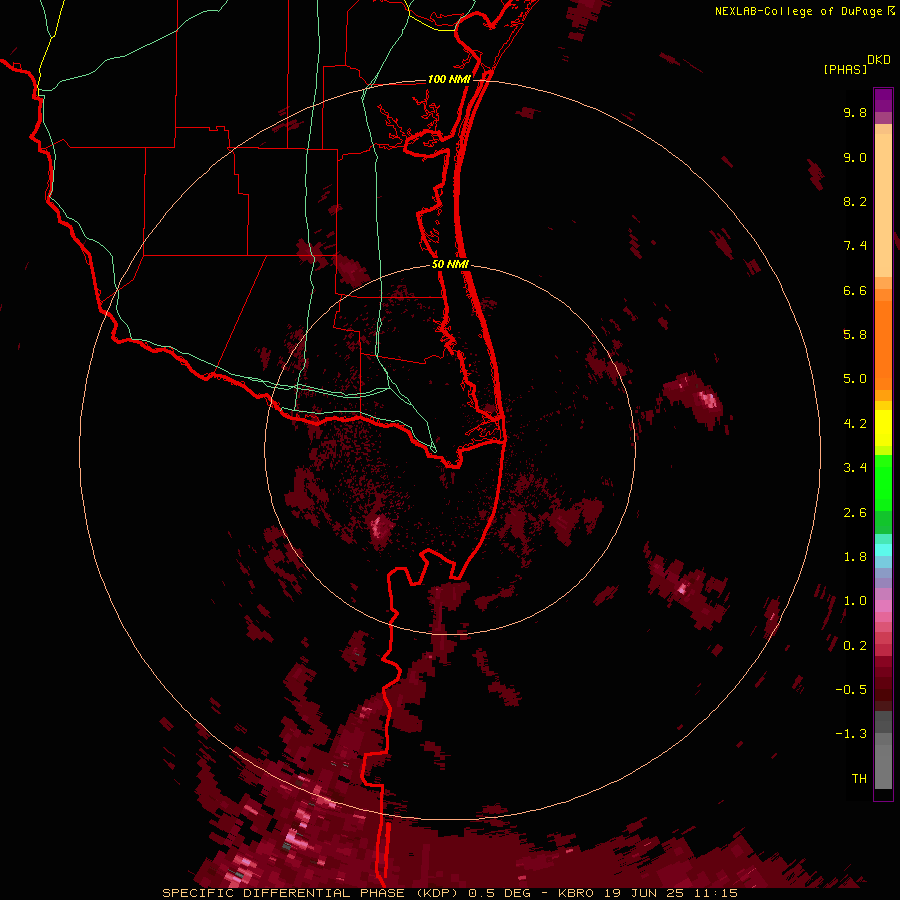900x900 pixels.
Task: Click the 1.0 value on the color scale
Action: [x=855, y=601]
